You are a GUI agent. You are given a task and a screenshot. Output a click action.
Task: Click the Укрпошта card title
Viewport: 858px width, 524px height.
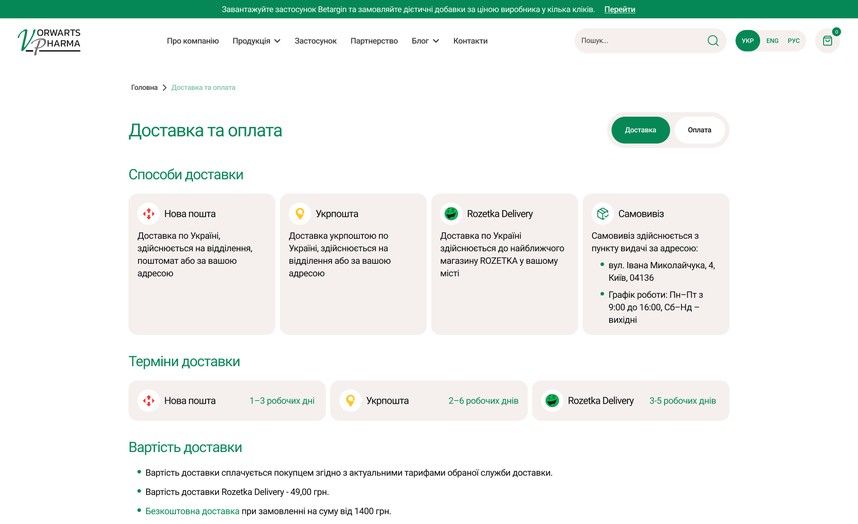[337, 214]
